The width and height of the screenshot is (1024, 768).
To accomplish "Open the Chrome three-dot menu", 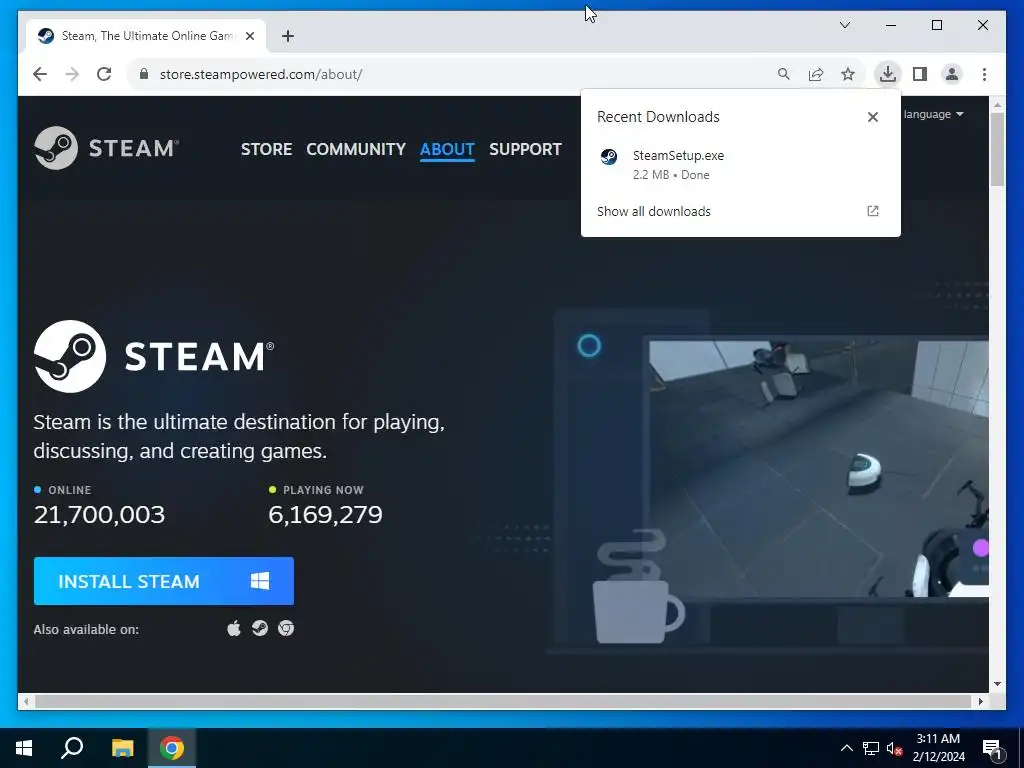I will coord(984,74).
